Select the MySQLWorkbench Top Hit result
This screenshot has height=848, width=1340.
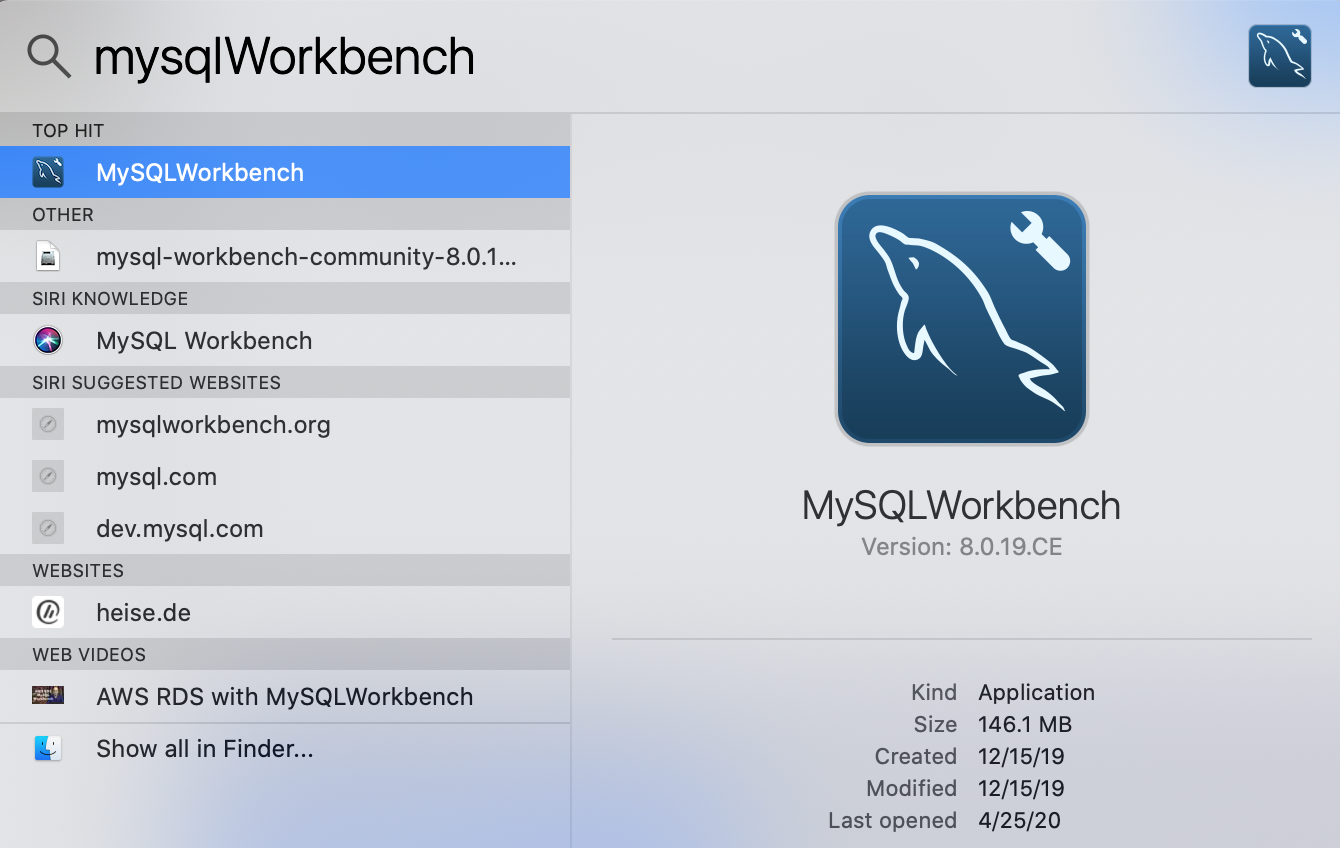point(200,171)
